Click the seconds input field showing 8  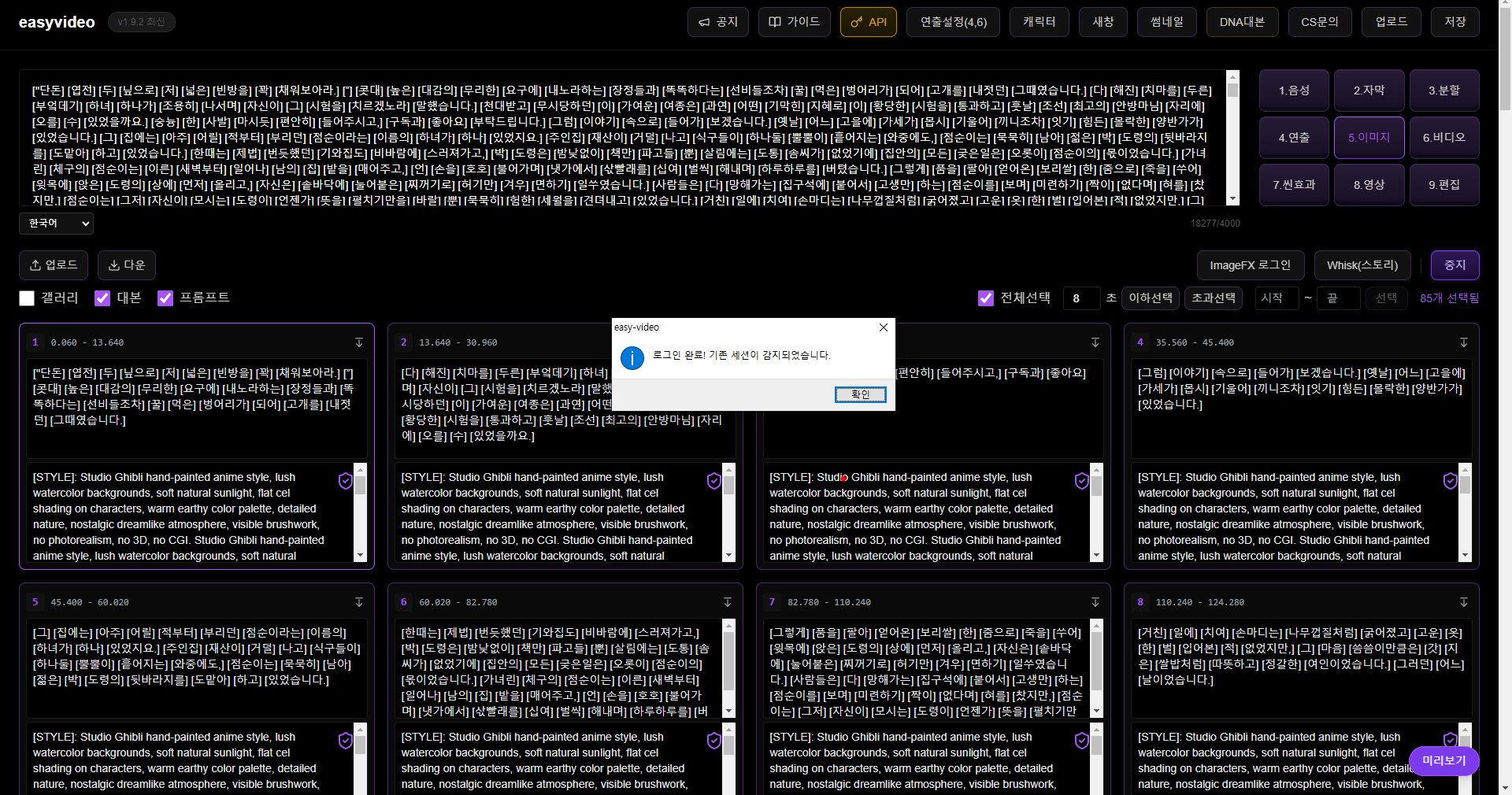coord(1080,298)
